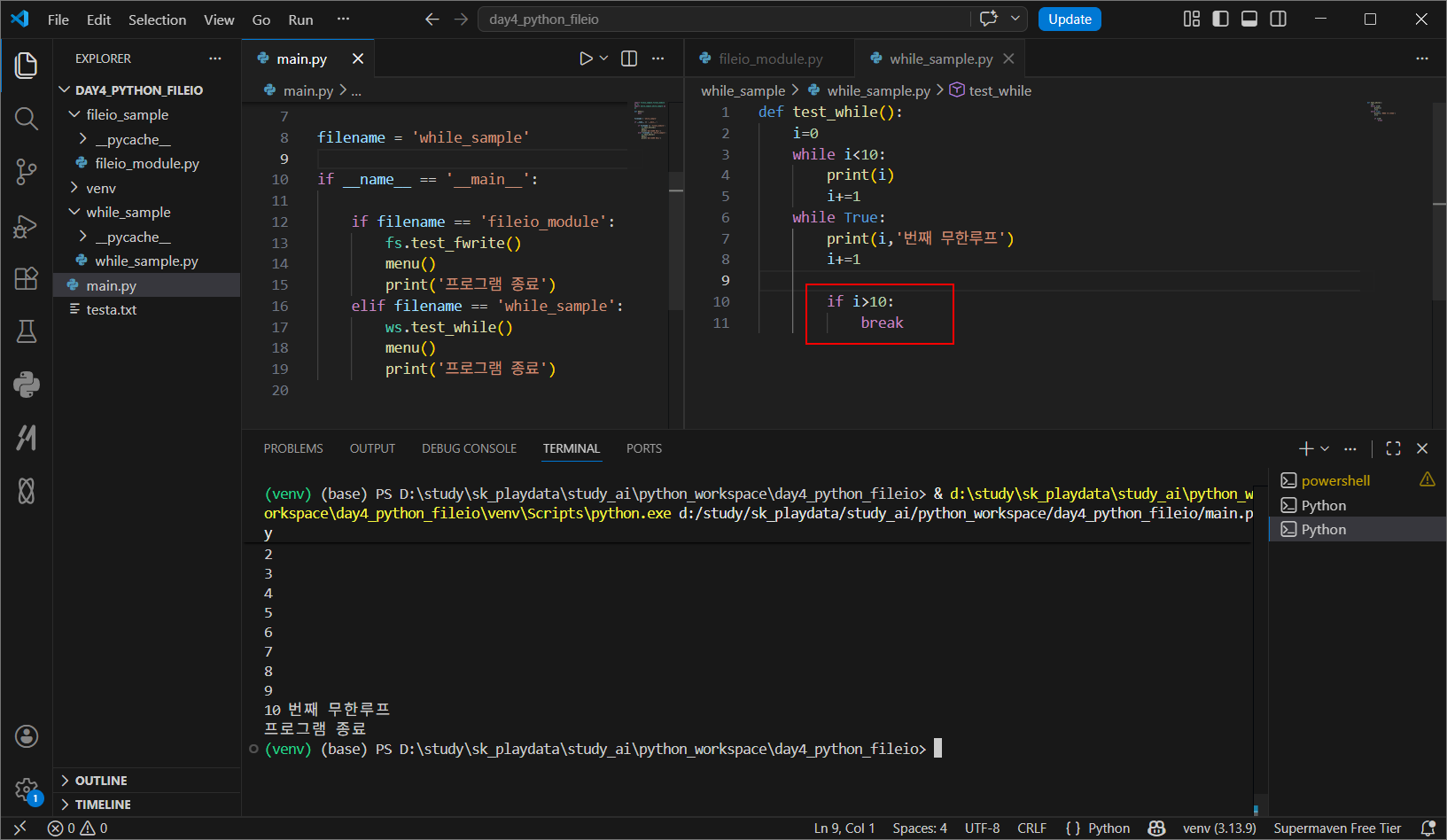Switch to the DEBUG CONSOLE tab
This screenshot has width=1447, height=840.
pyautogui.click(x=469, y=448)
